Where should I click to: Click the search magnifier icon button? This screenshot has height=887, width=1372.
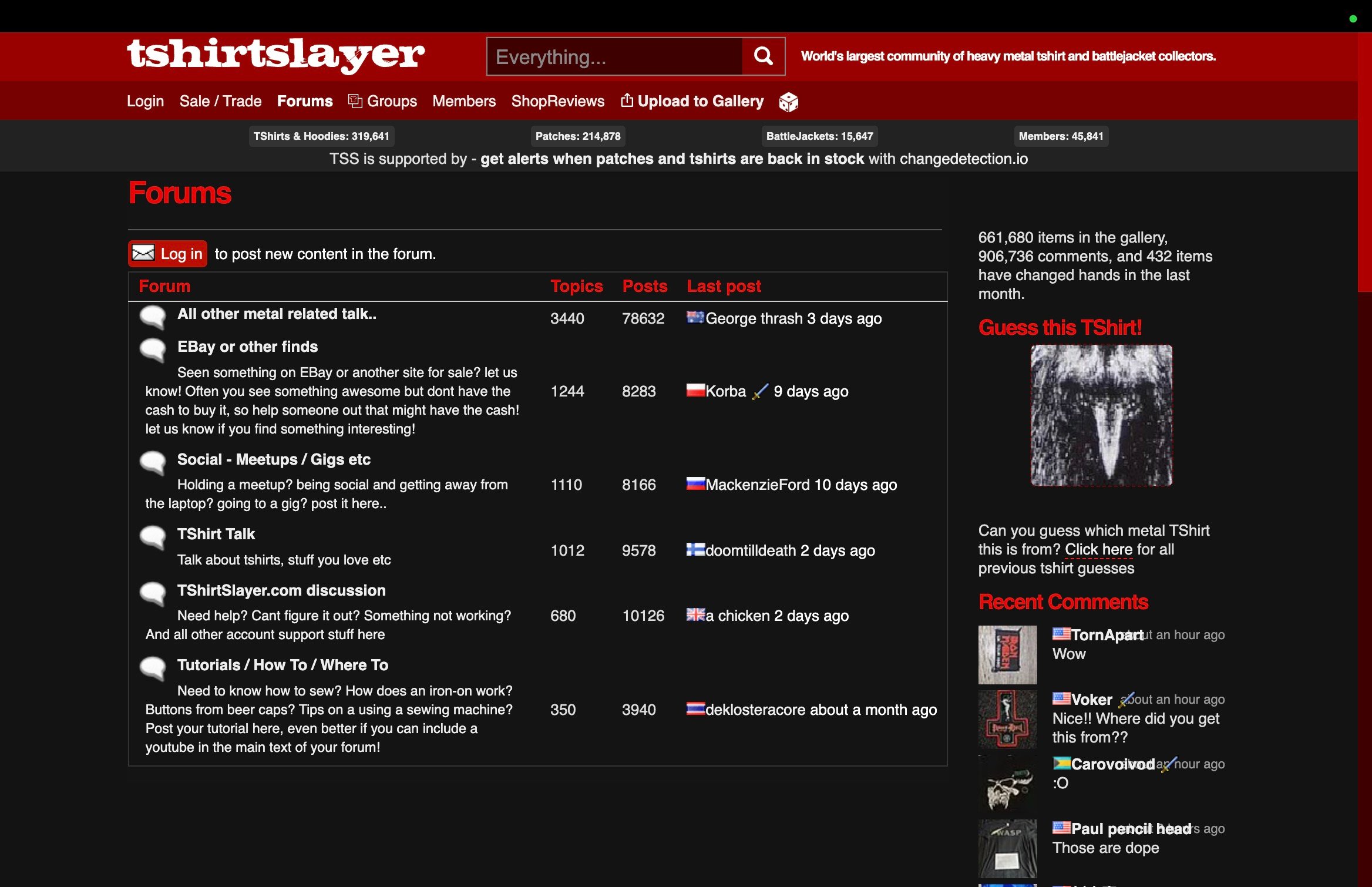click(x=763, y=56)
